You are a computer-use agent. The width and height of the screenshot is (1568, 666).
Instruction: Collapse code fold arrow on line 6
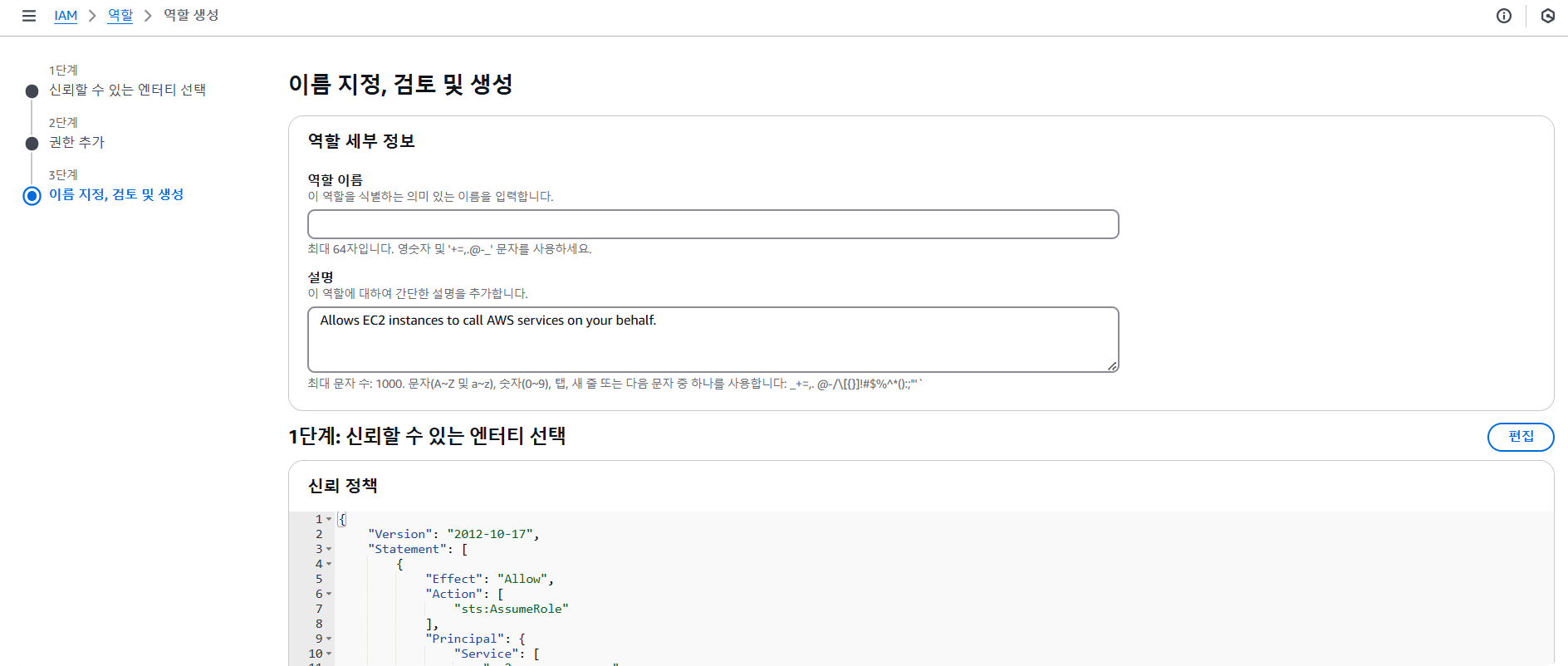pos(329,594)
